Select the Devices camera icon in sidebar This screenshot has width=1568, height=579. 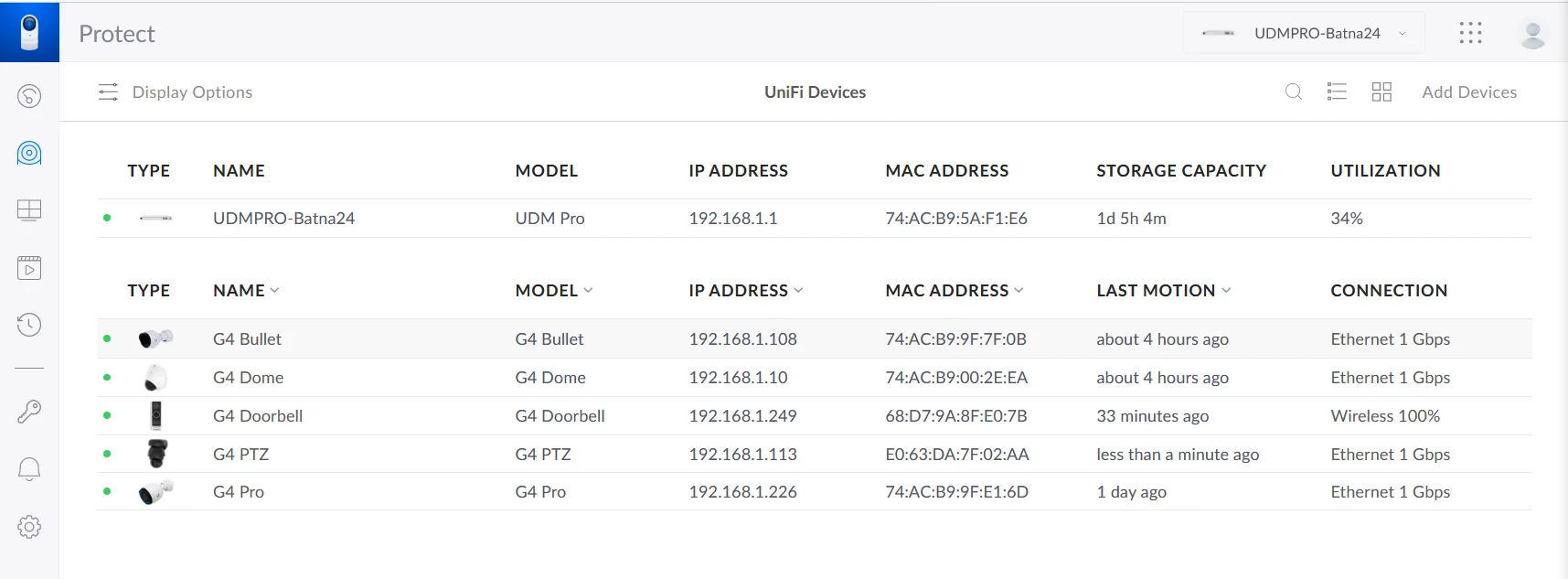point(29,153)
